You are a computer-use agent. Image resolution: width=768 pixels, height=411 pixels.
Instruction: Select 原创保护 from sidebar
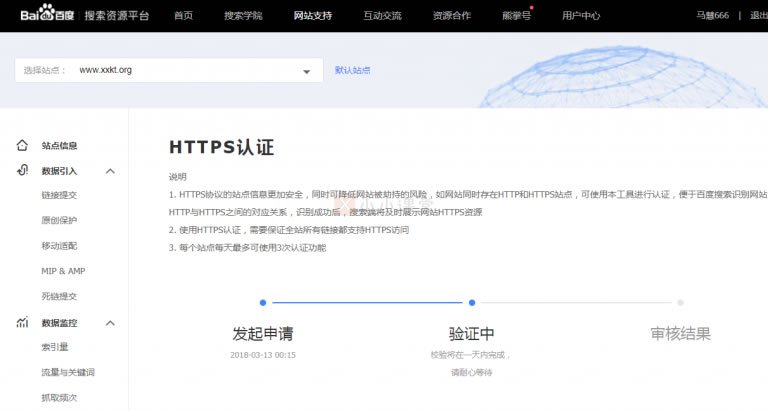pyautogui.click(x=59, y=221)
